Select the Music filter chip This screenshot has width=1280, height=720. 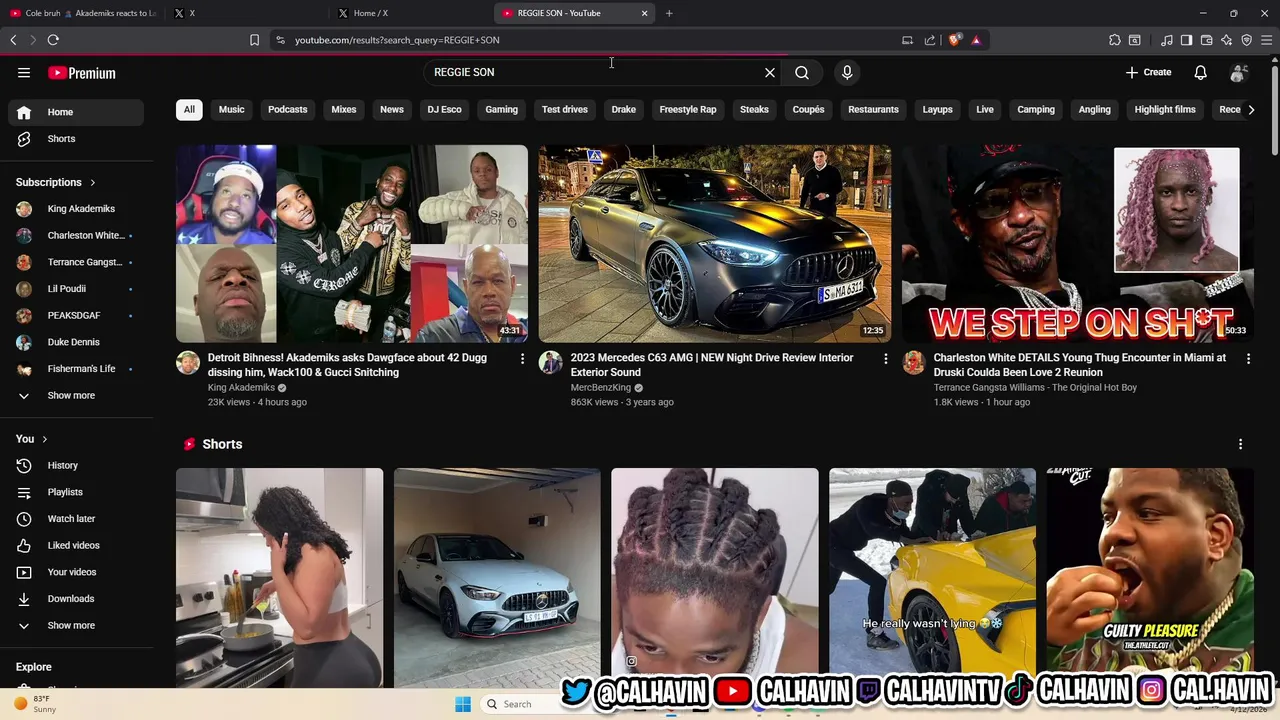pyautogui.click(x=231, y=109)
